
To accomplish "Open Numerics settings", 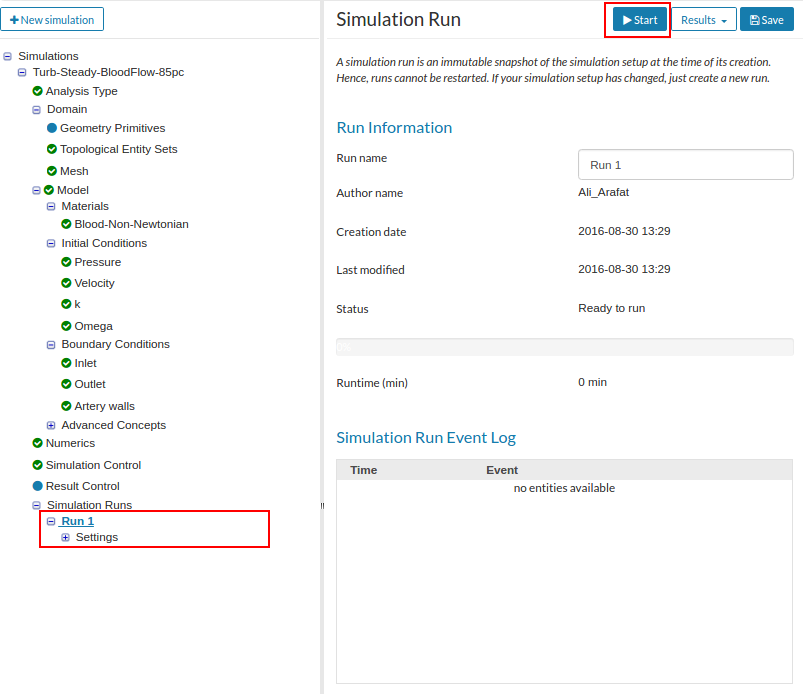I will (70, 443).
